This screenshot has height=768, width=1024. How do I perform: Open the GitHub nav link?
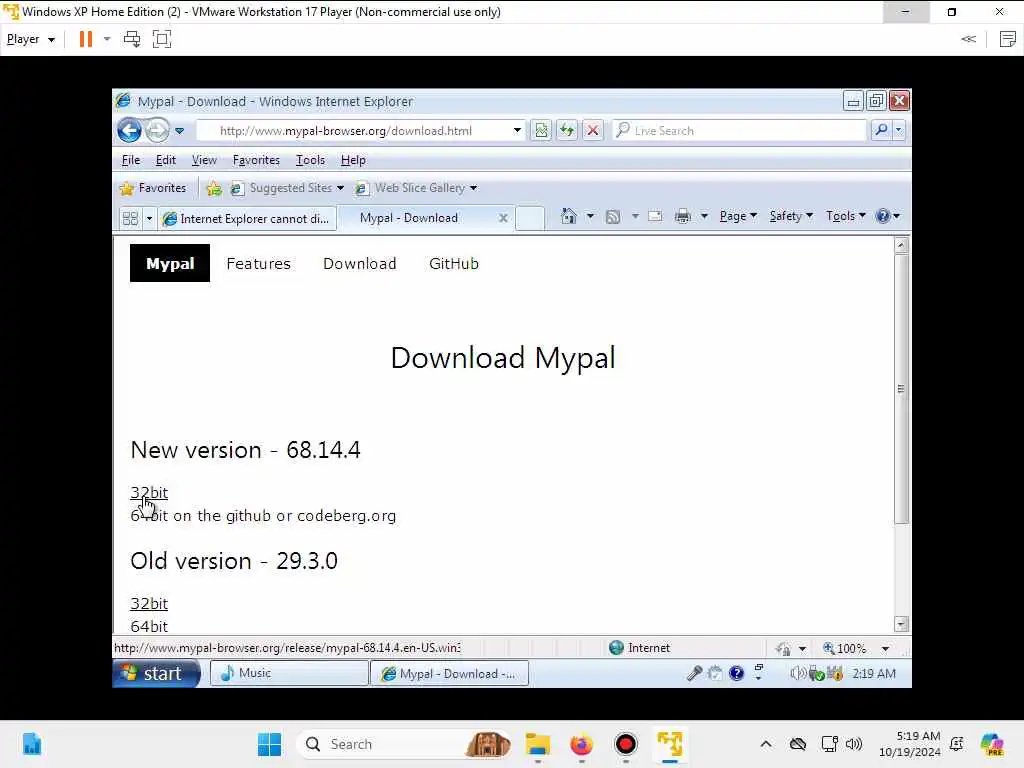point(454,263)
